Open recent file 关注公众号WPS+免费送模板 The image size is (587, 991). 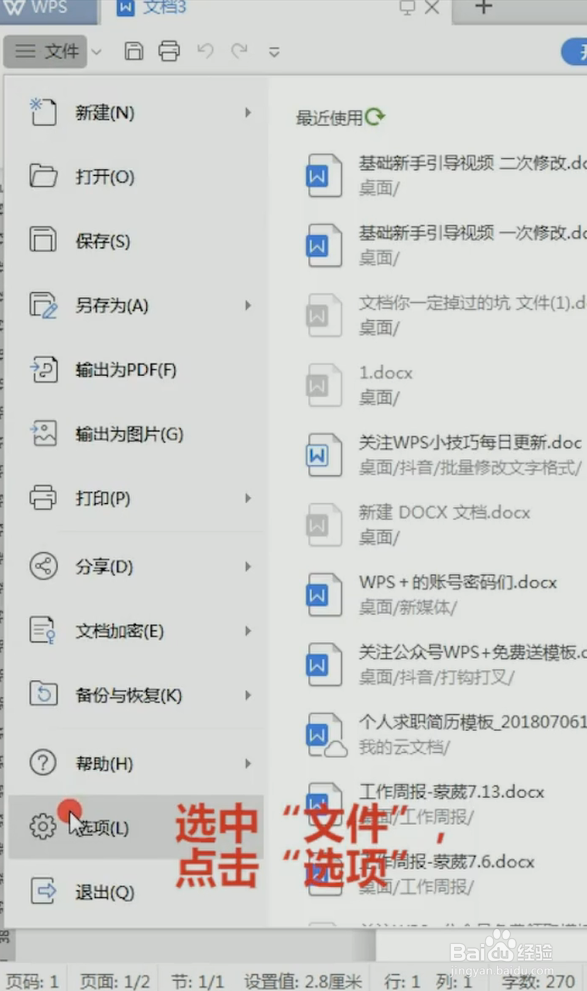pyautogui.click(x=445, y=664)
